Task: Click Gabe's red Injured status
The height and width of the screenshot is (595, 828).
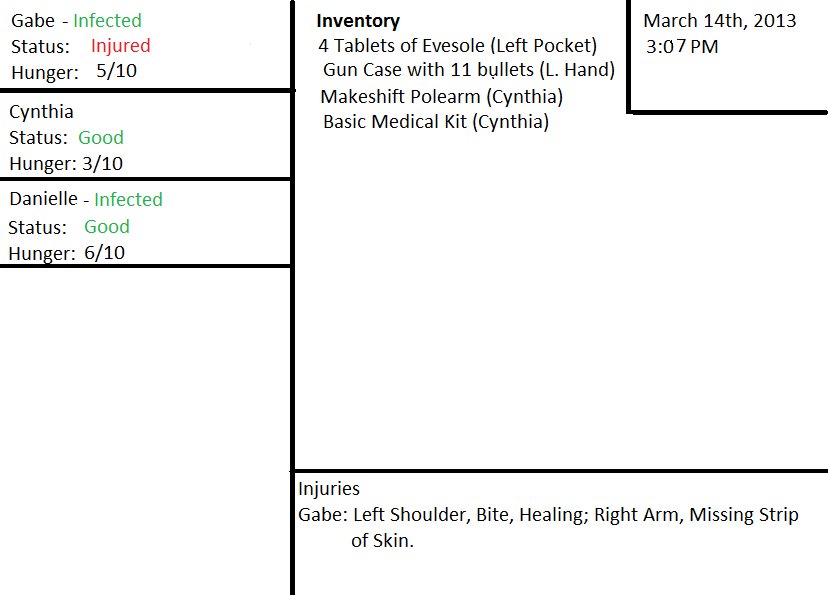Action: 120,46
